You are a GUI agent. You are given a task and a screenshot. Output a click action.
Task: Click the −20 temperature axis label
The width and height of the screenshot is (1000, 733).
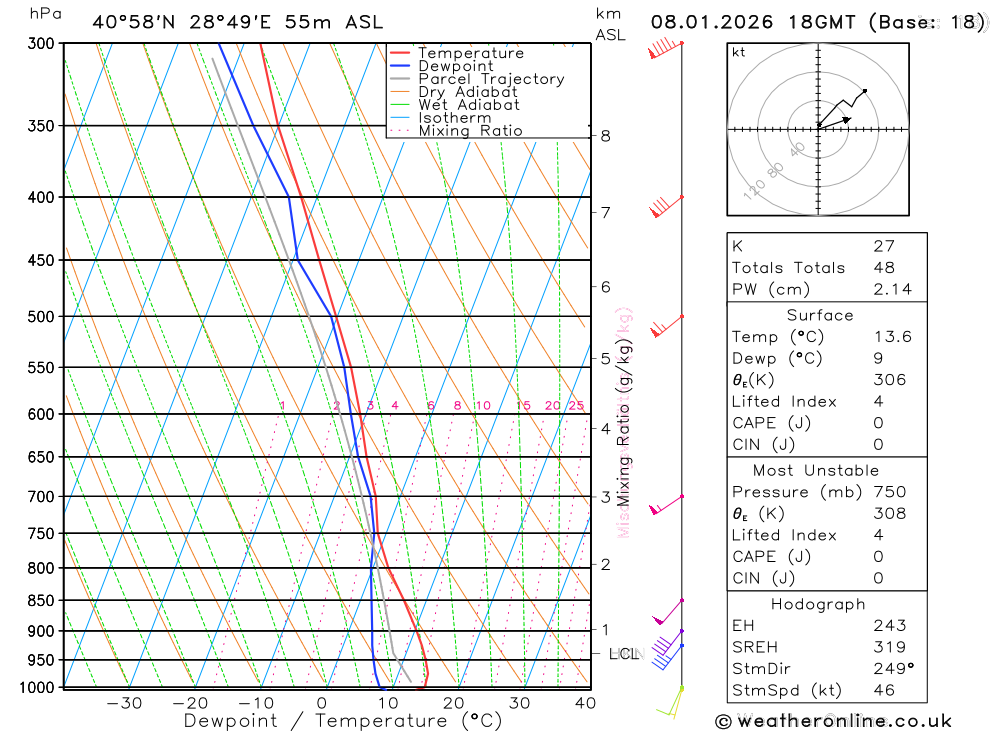coord(190,704)
